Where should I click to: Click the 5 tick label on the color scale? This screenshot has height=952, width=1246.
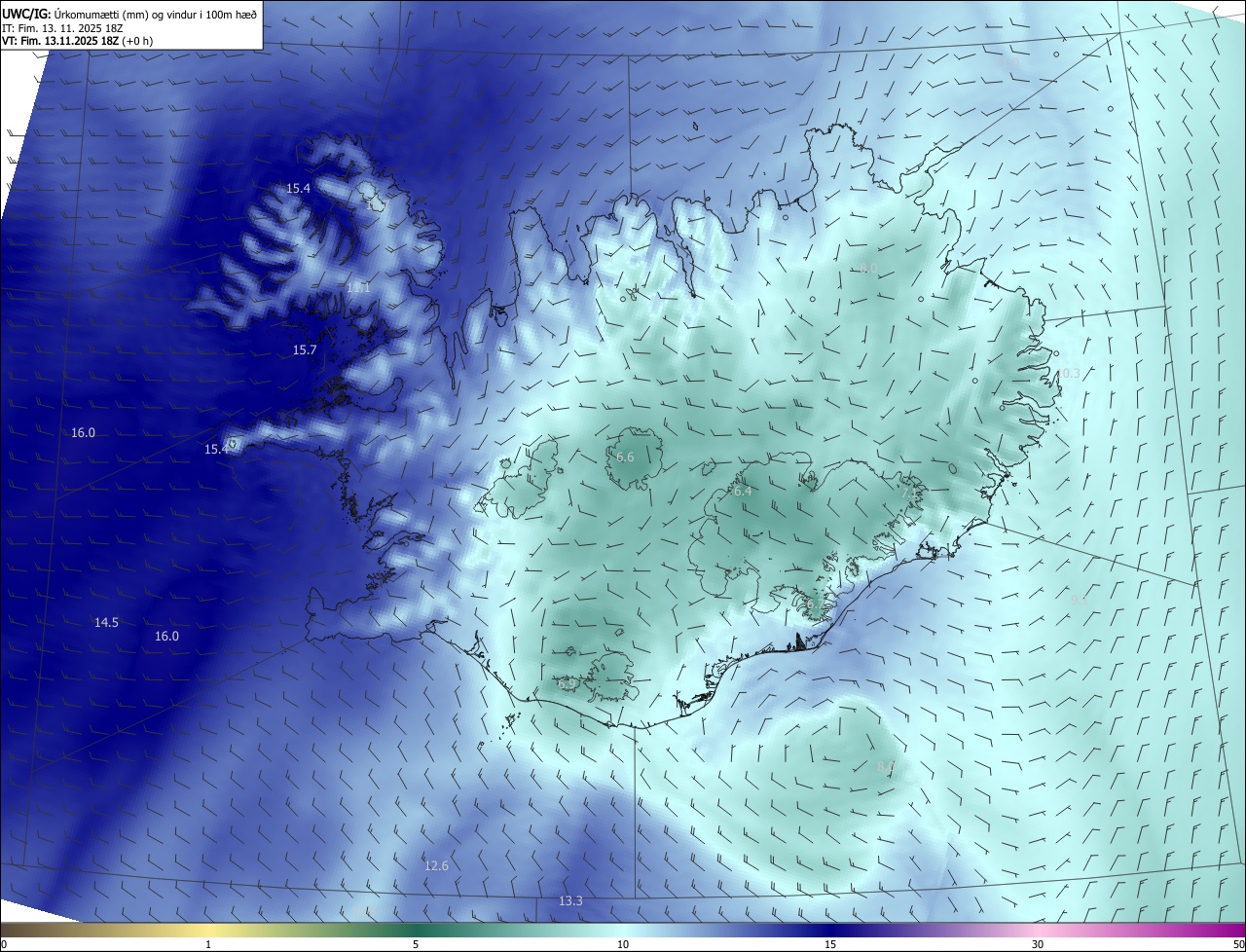click(x=416, y=944)
